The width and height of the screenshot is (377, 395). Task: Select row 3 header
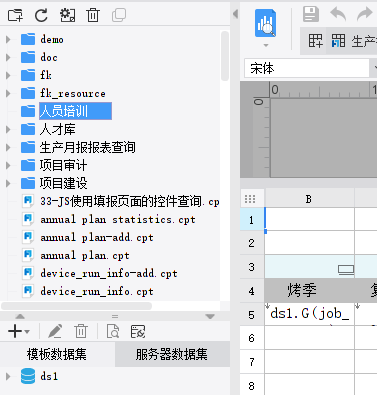[x=252, y=267]
